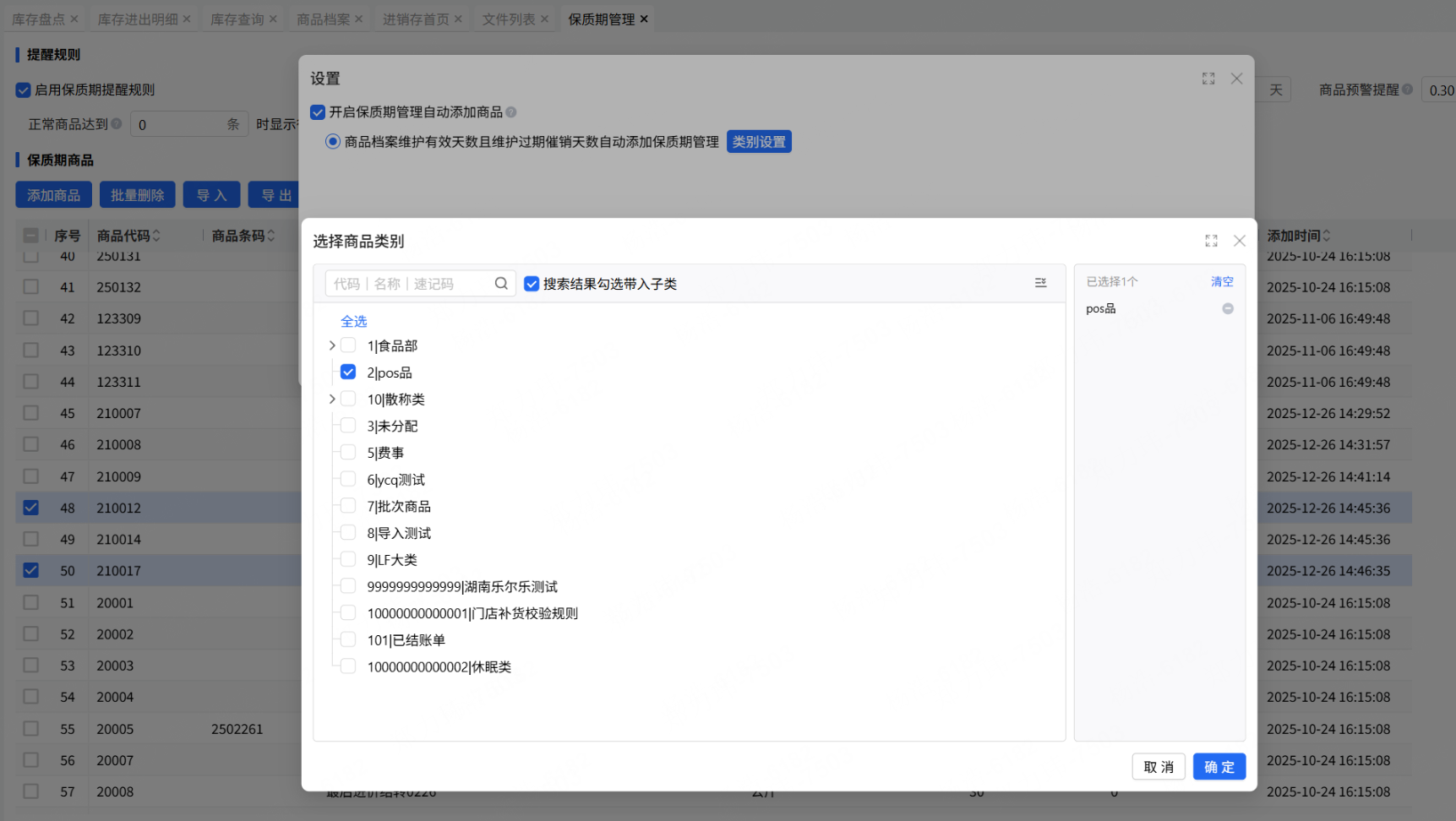Switch to the 库存盘点 tab
This screenshot has width=1456, height=821.
coord(38,19)
